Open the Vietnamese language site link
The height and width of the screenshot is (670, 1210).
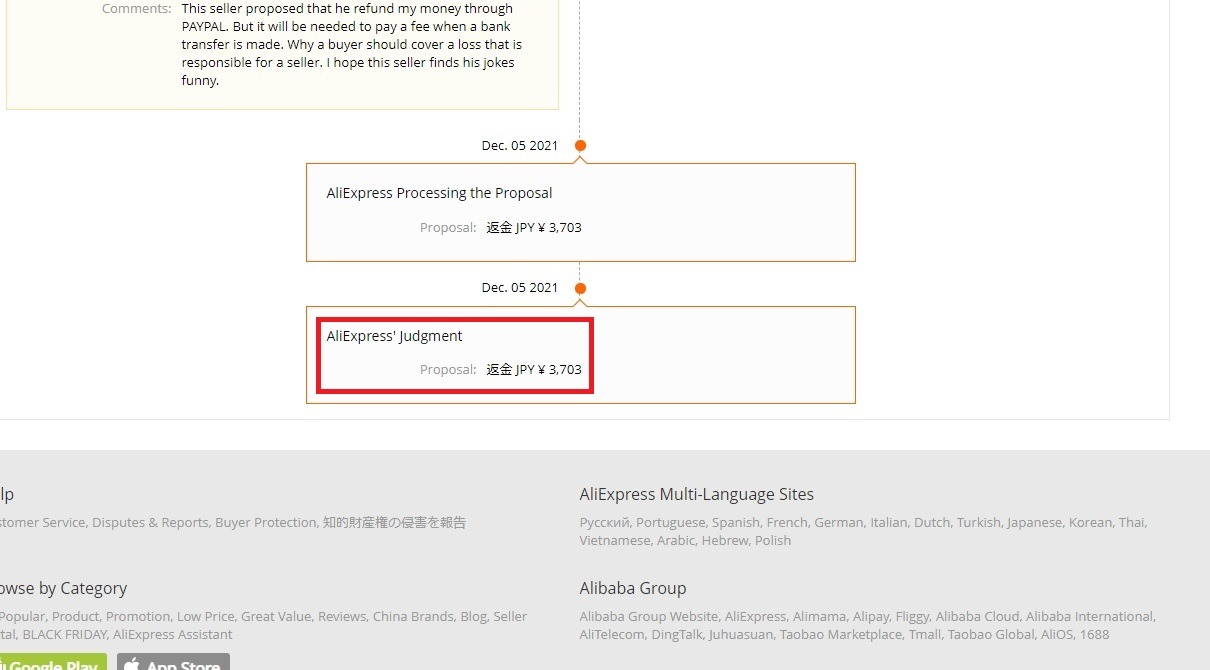[615, 540]
